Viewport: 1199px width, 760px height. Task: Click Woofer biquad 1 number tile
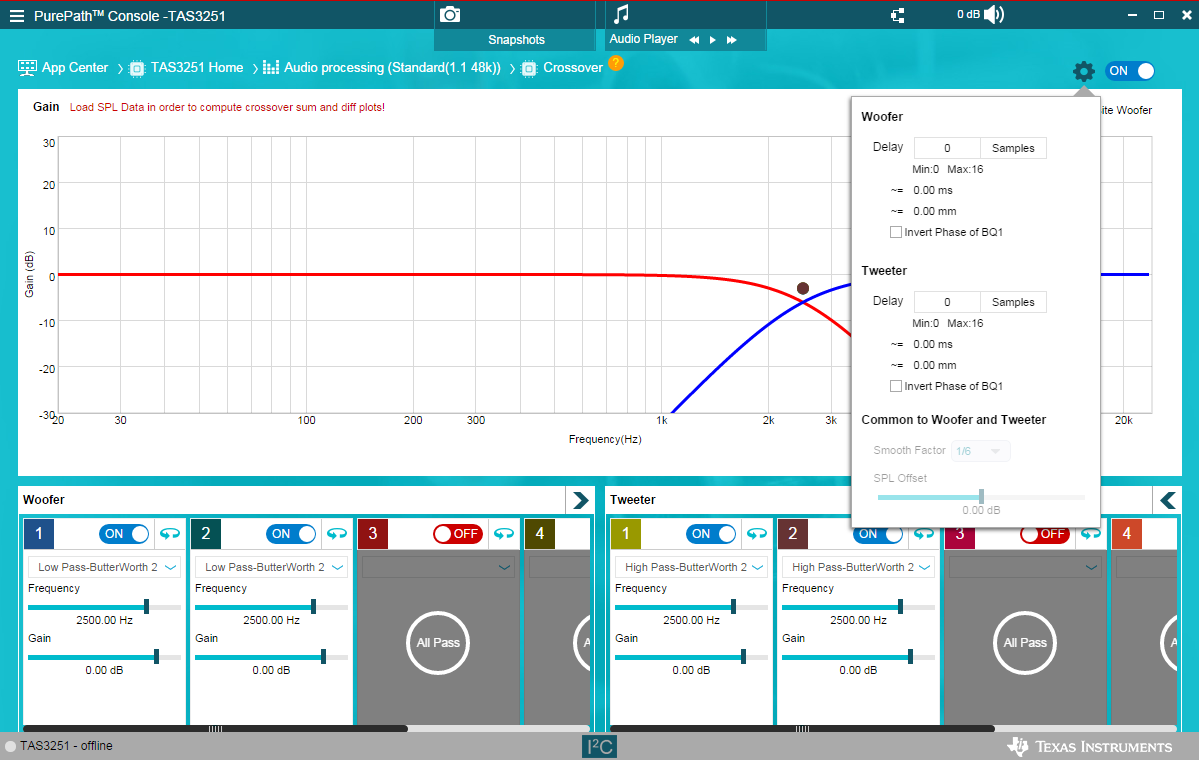click(x=39, y=534)
